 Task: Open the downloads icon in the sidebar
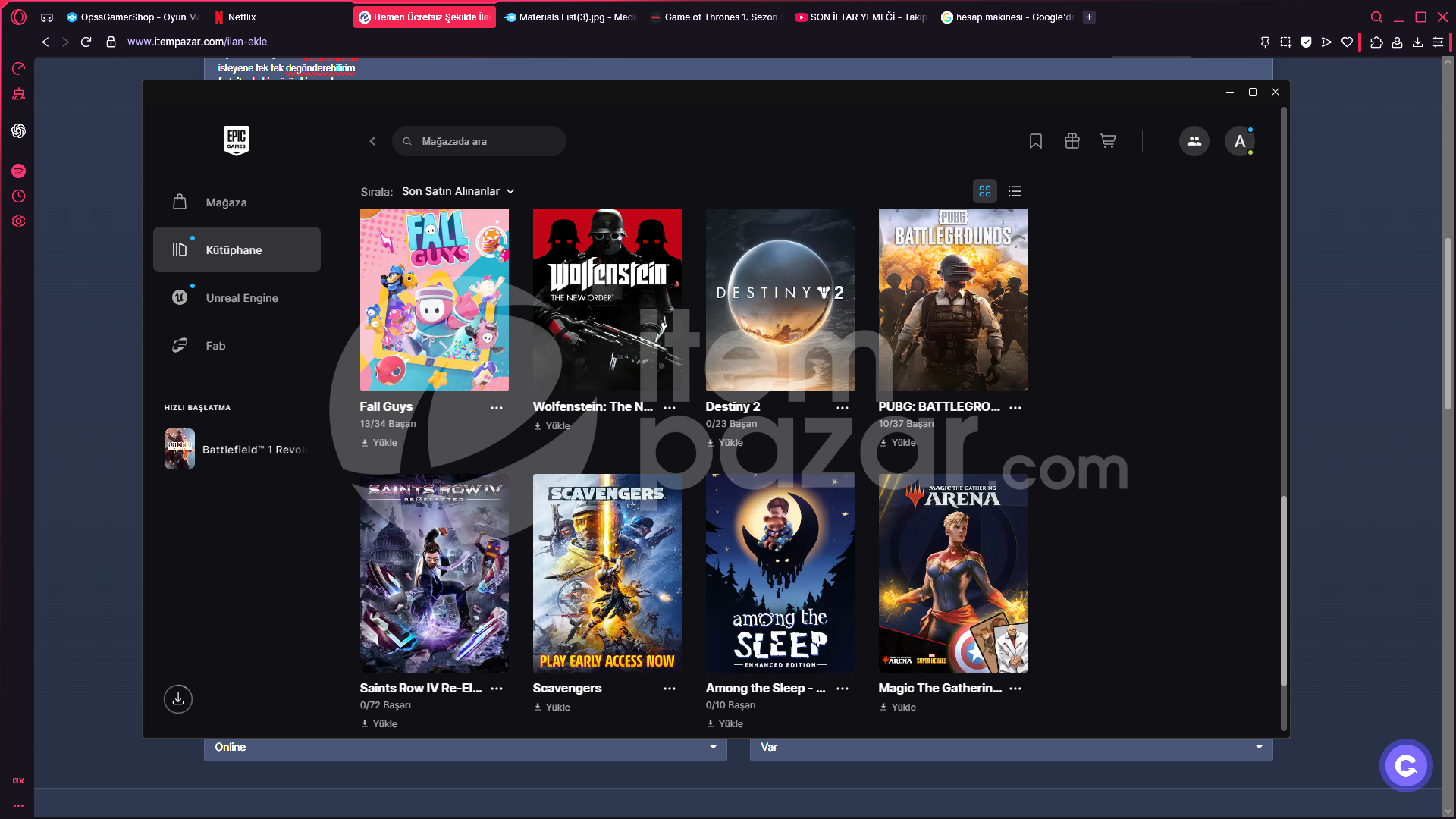point(178,698)
